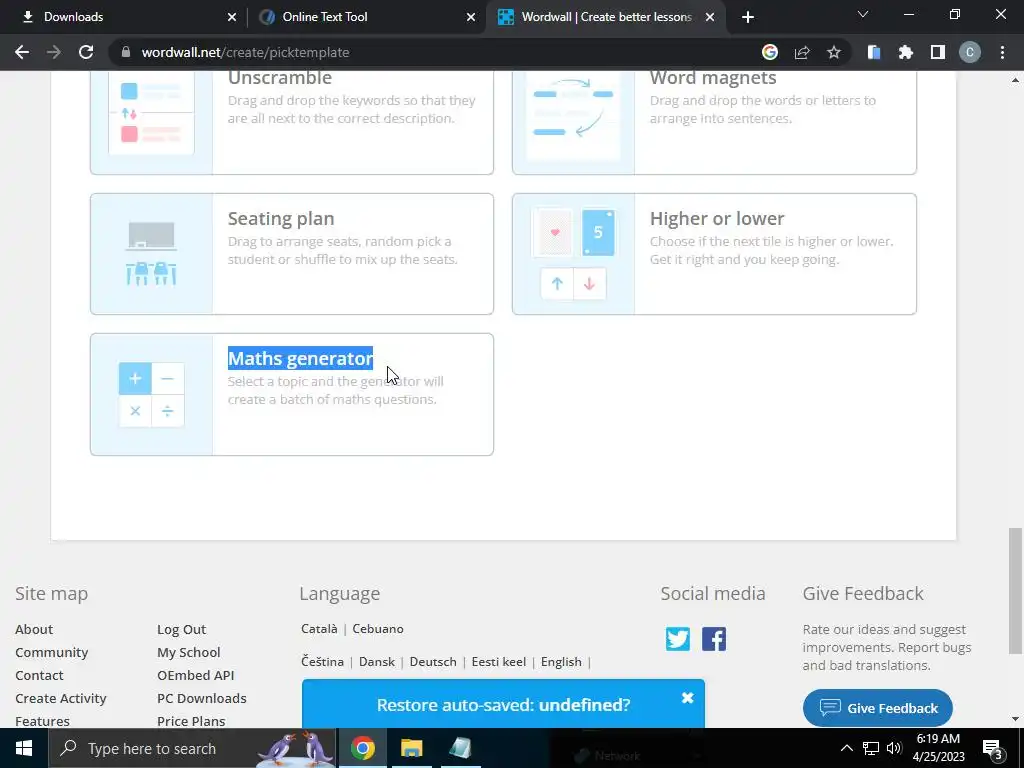
Task: Reload the Wordwall page
Action: point(86,52)
